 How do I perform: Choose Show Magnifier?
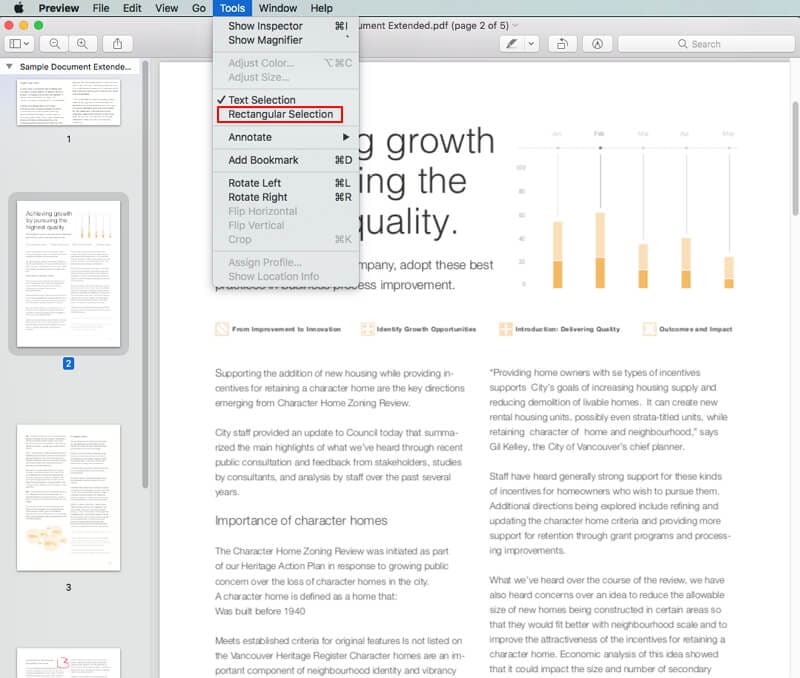286,40
